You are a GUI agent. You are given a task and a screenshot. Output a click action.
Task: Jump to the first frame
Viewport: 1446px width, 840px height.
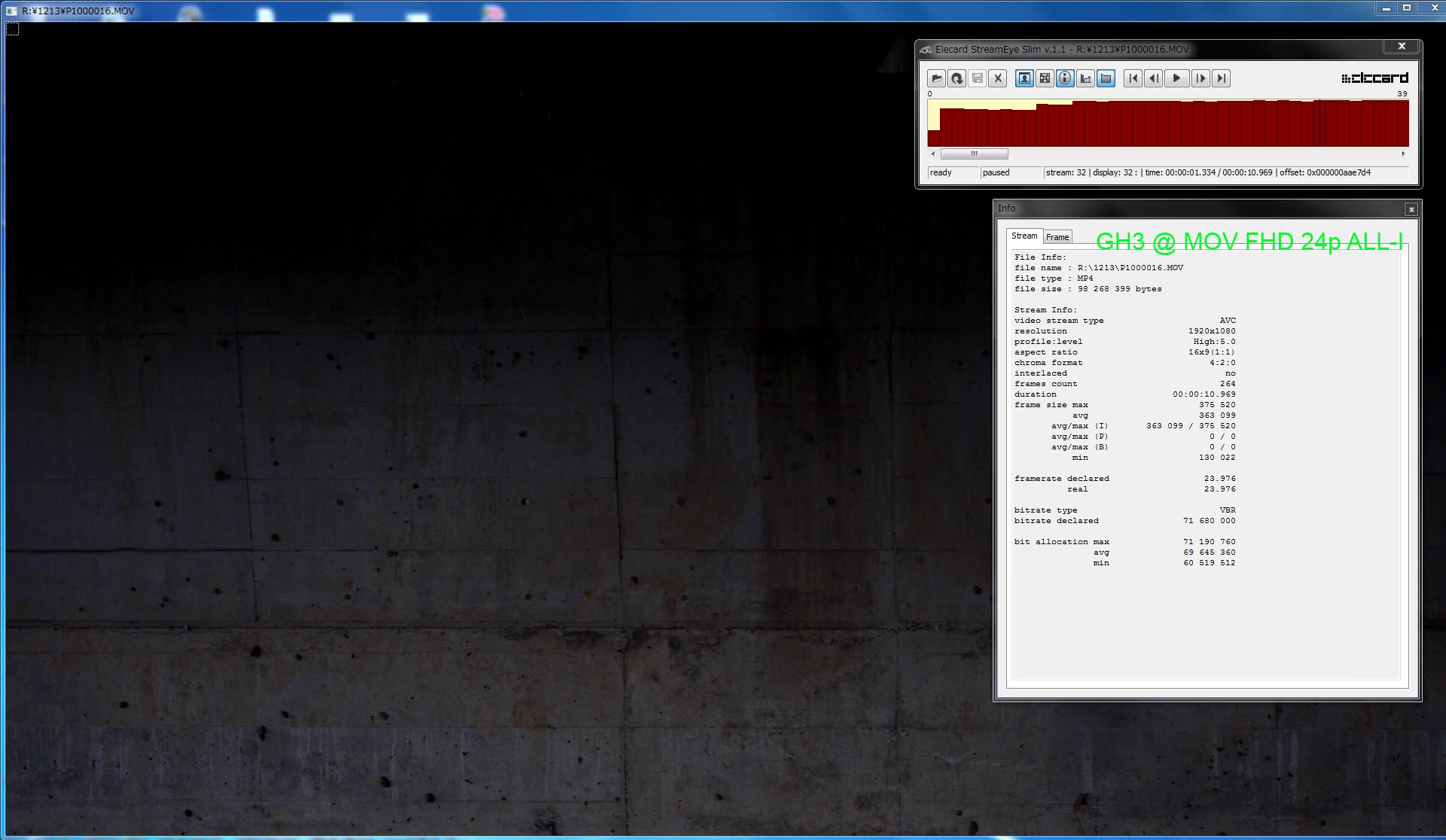coord(1133,78)
